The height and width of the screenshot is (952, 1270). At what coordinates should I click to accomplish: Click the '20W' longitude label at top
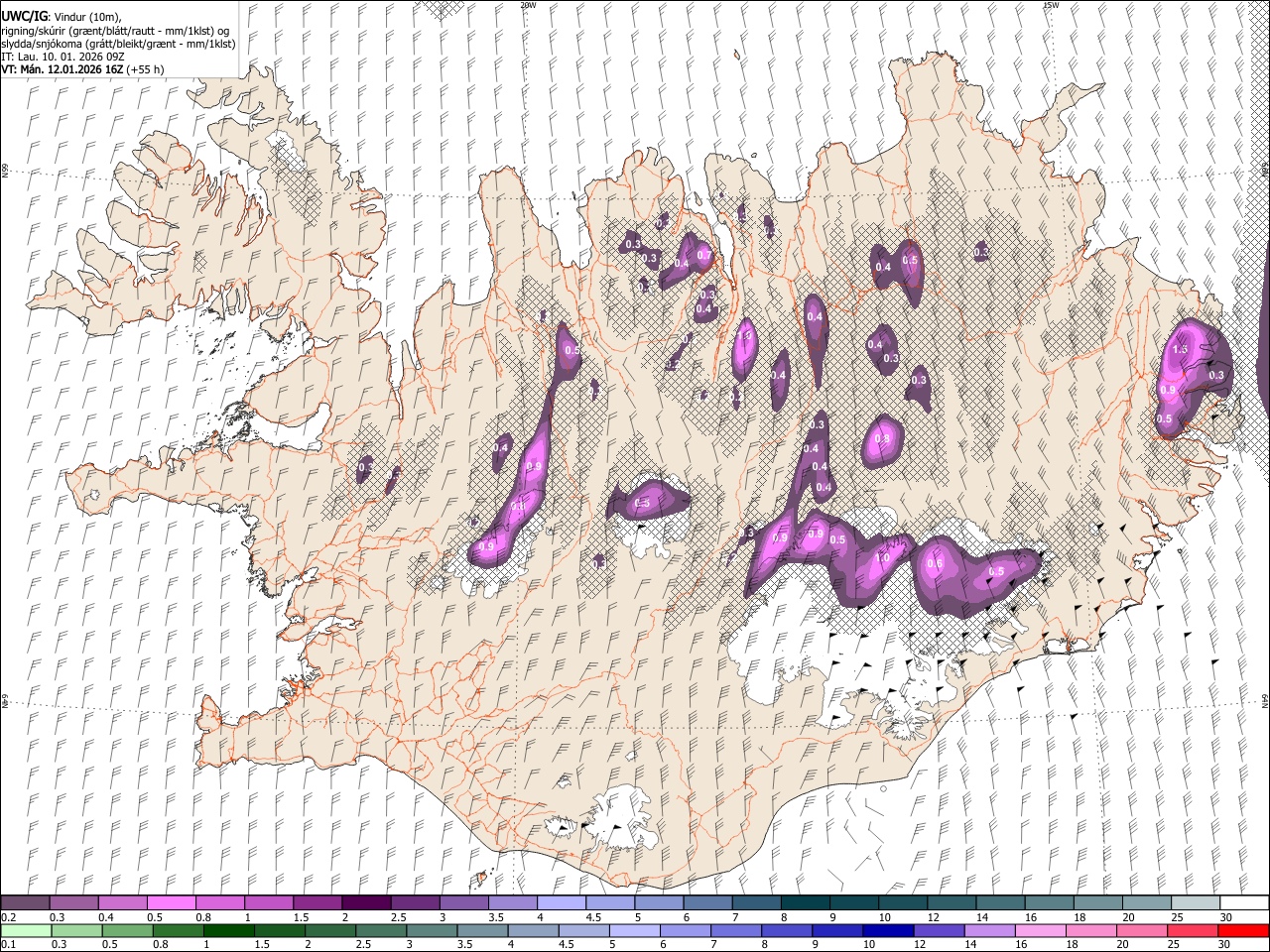(x=528, y=5)
